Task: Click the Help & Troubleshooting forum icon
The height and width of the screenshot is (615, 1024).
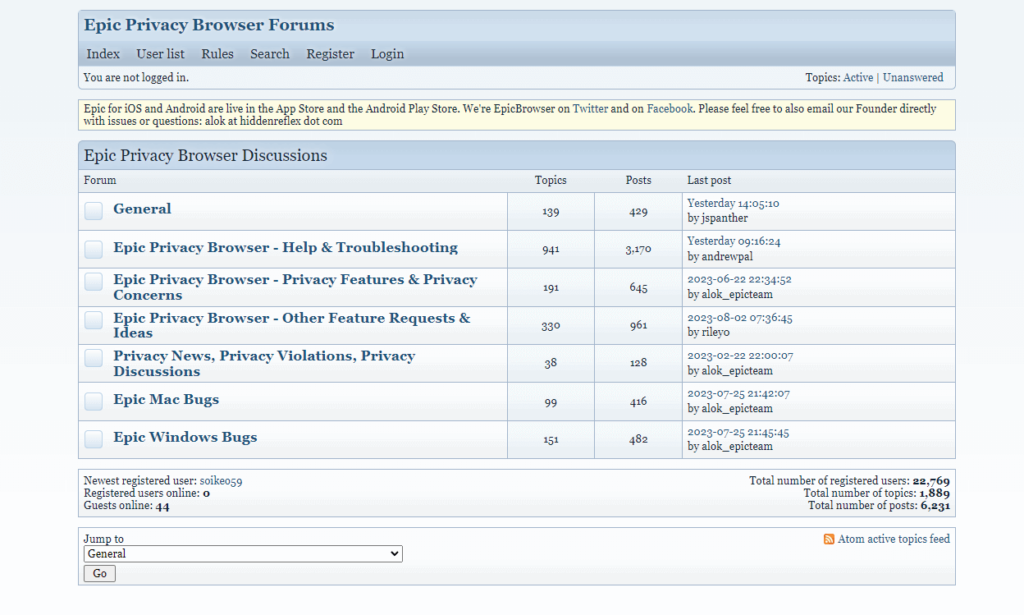Action: coord(93,248)
